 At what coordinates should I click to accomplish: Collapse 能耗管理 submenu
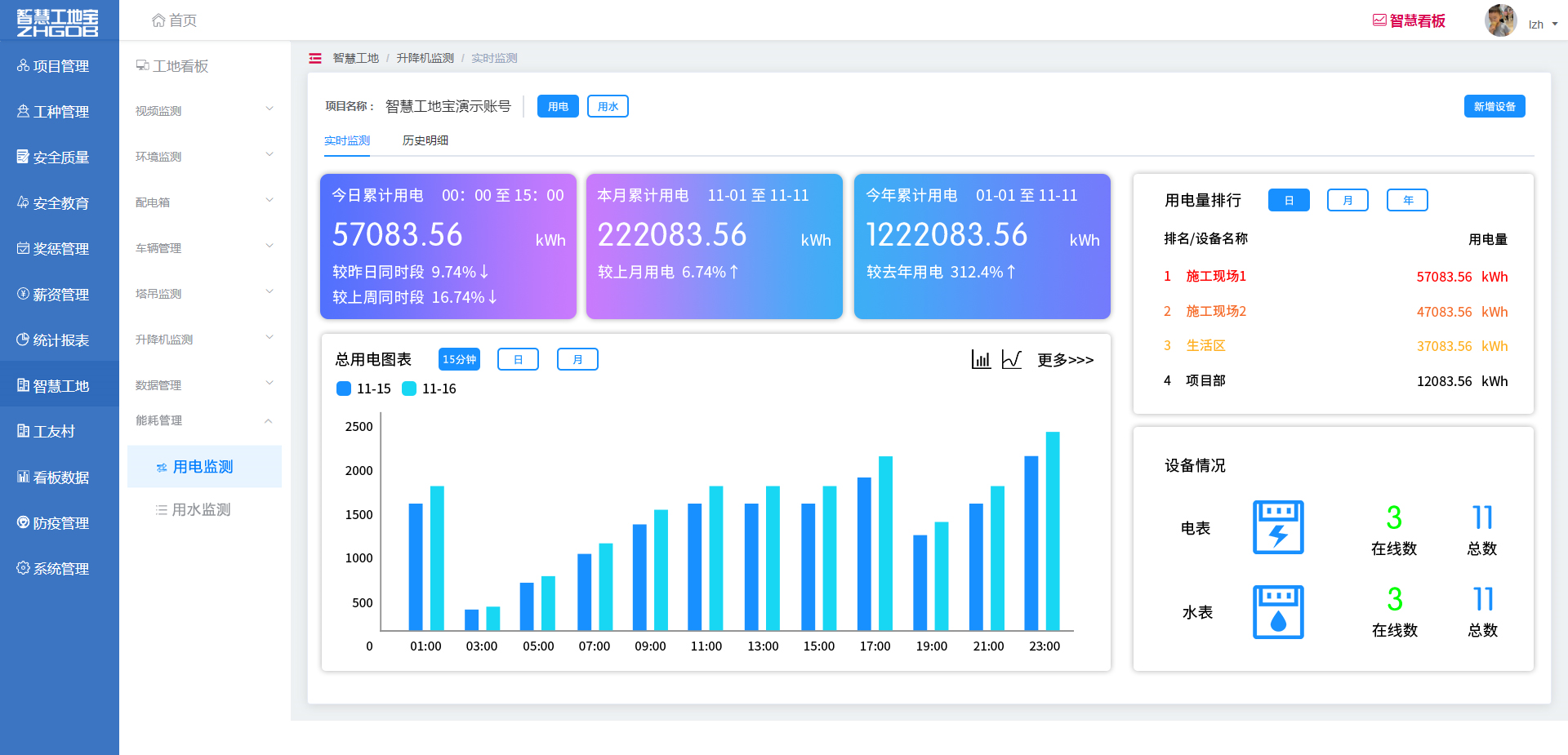point(204,420)
